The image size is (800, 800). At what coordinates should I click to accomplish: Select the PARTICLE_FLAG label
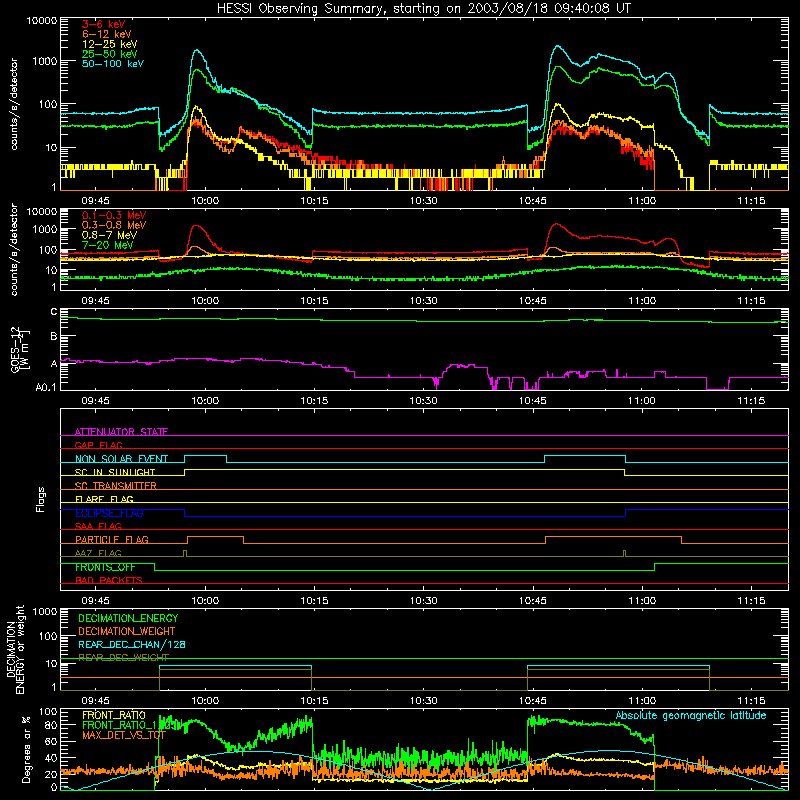pyautogui.click(x=112, y=539)
